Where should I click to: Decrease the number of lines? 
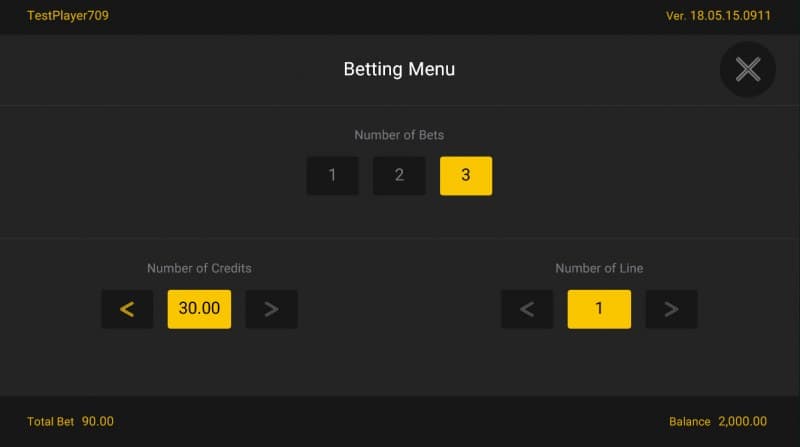pos(527,309)
